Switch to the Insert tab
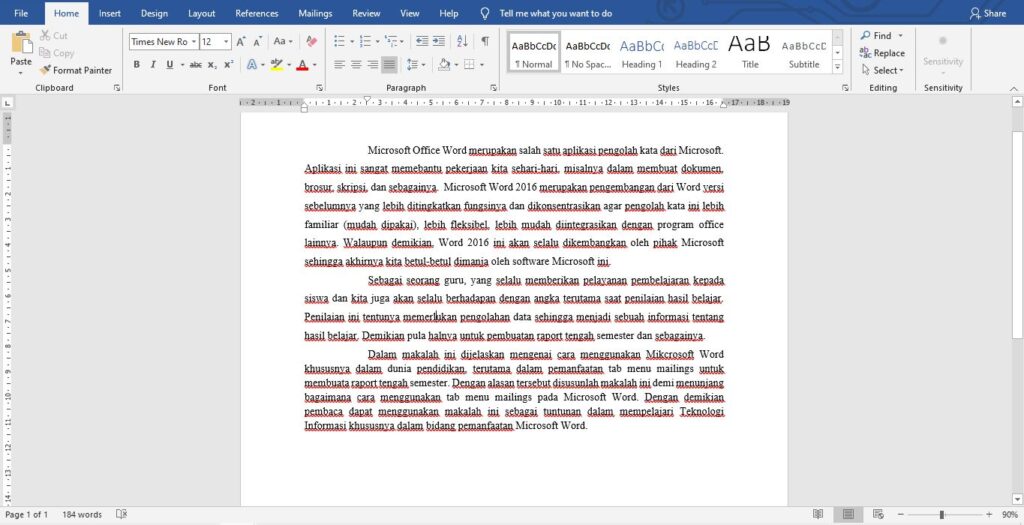This screenshot has height=525, width=1024. [110, 13]
